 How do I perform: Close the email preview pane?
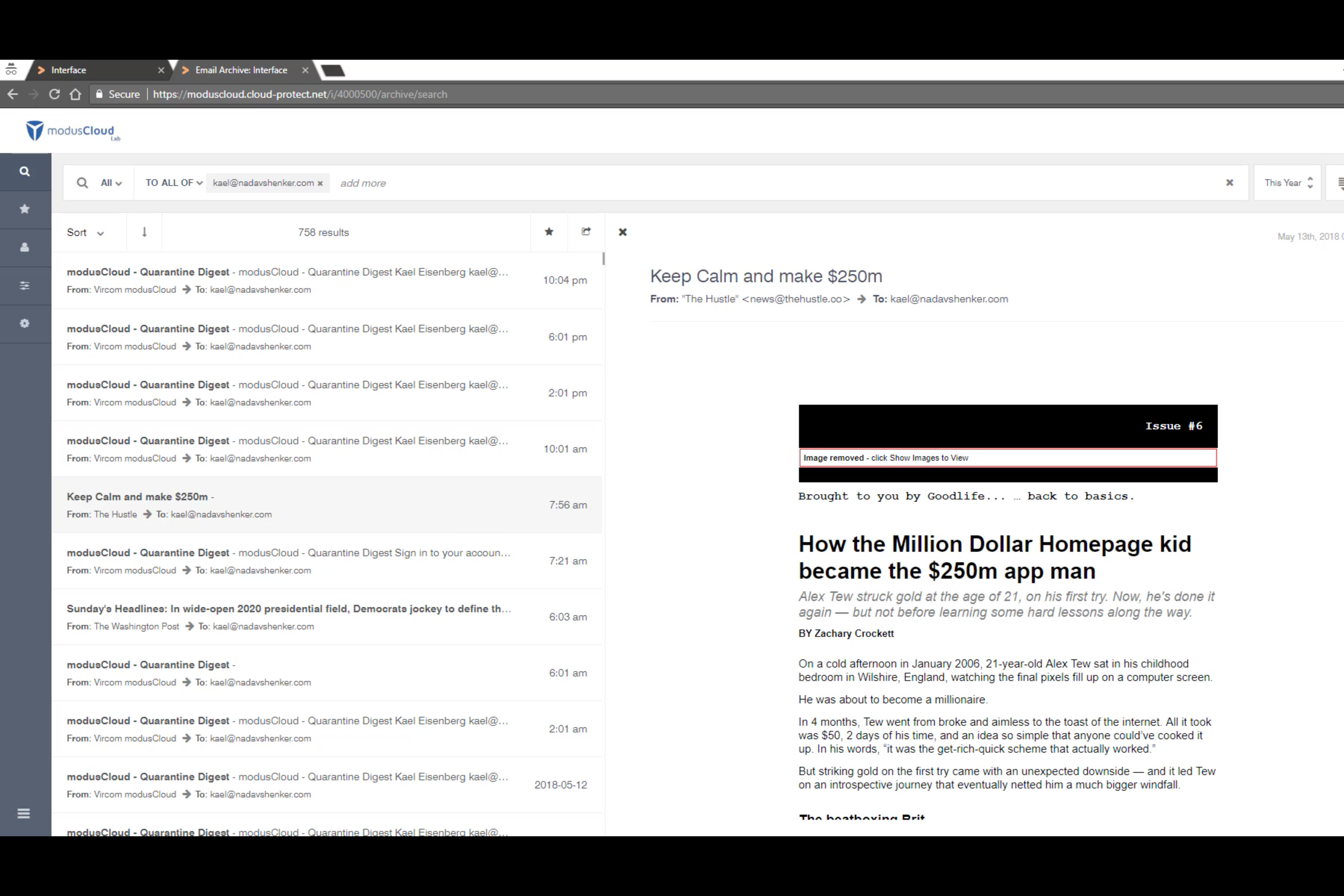click(622, 232)
